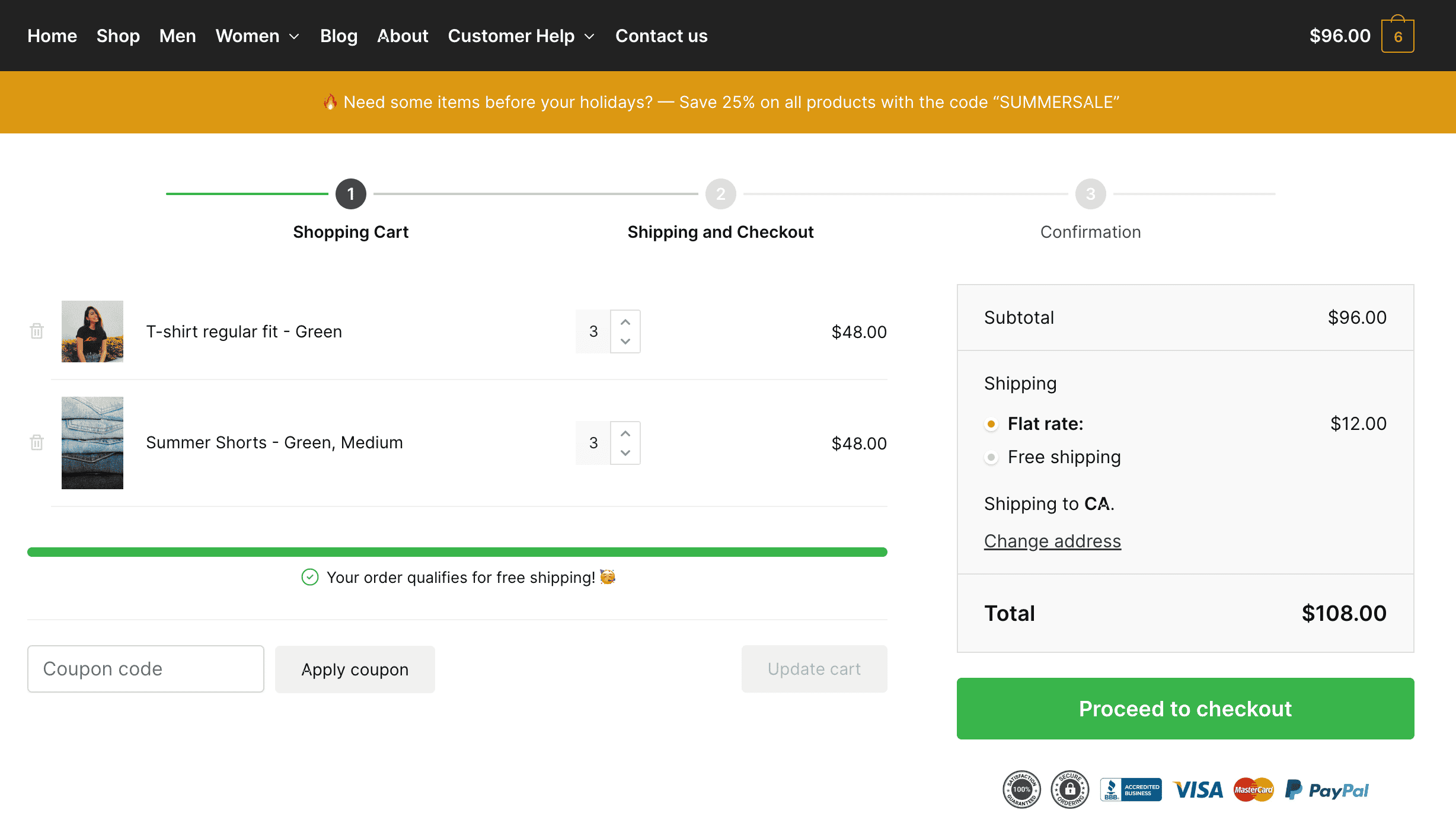
Task: Open the Summer Shorts product thumbnail
Action: click(x=92, y=443)
